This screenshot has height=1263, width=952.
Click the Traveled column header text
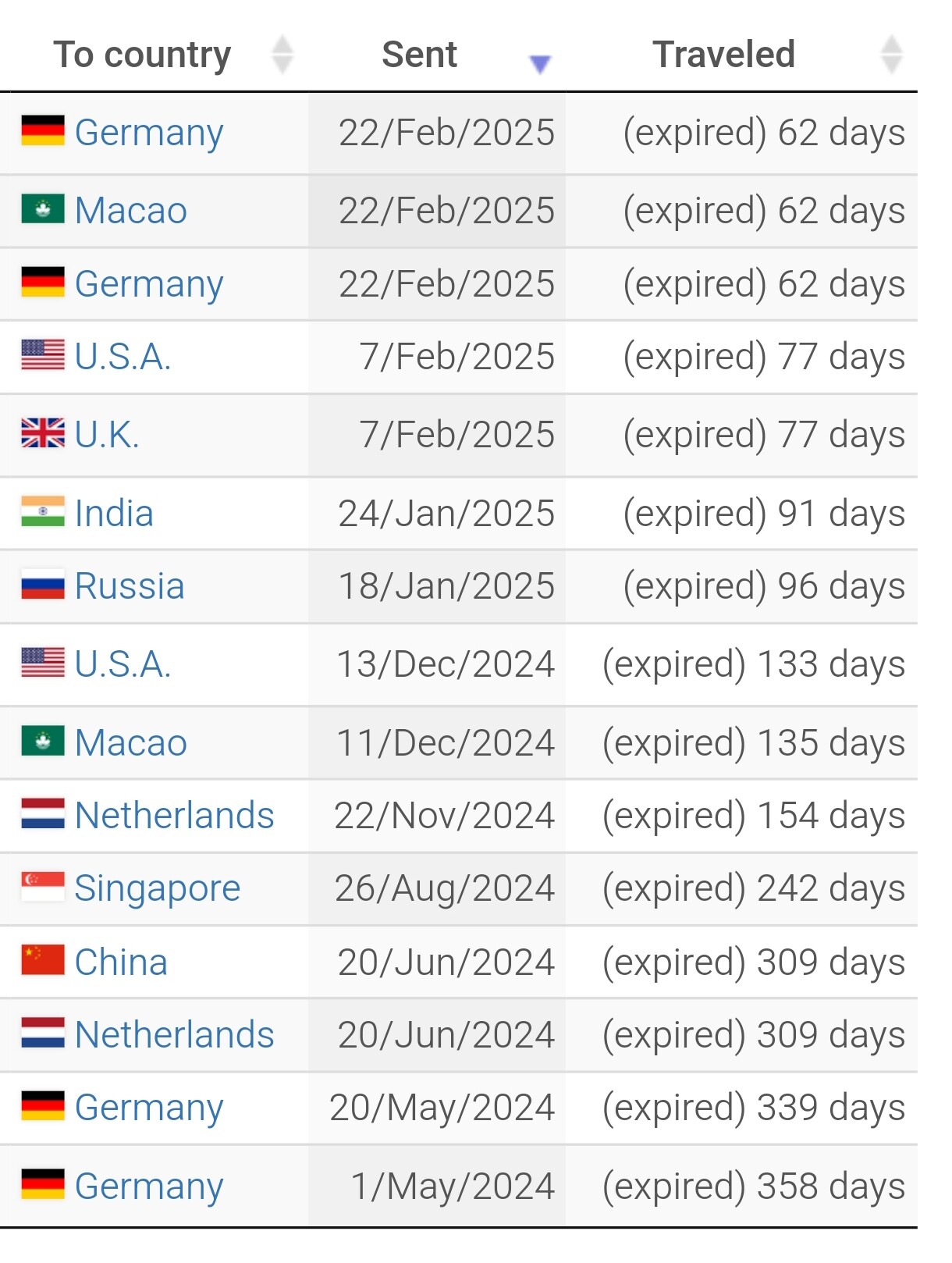[723, 55]
